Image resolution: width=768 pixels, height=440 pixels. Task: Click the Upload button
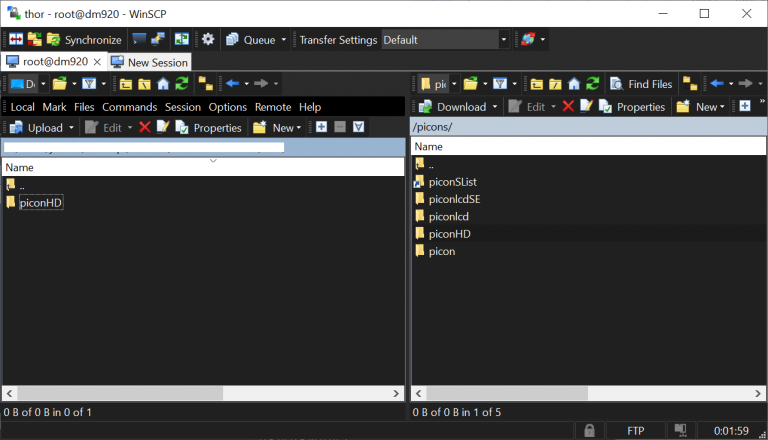click(37, 128)
